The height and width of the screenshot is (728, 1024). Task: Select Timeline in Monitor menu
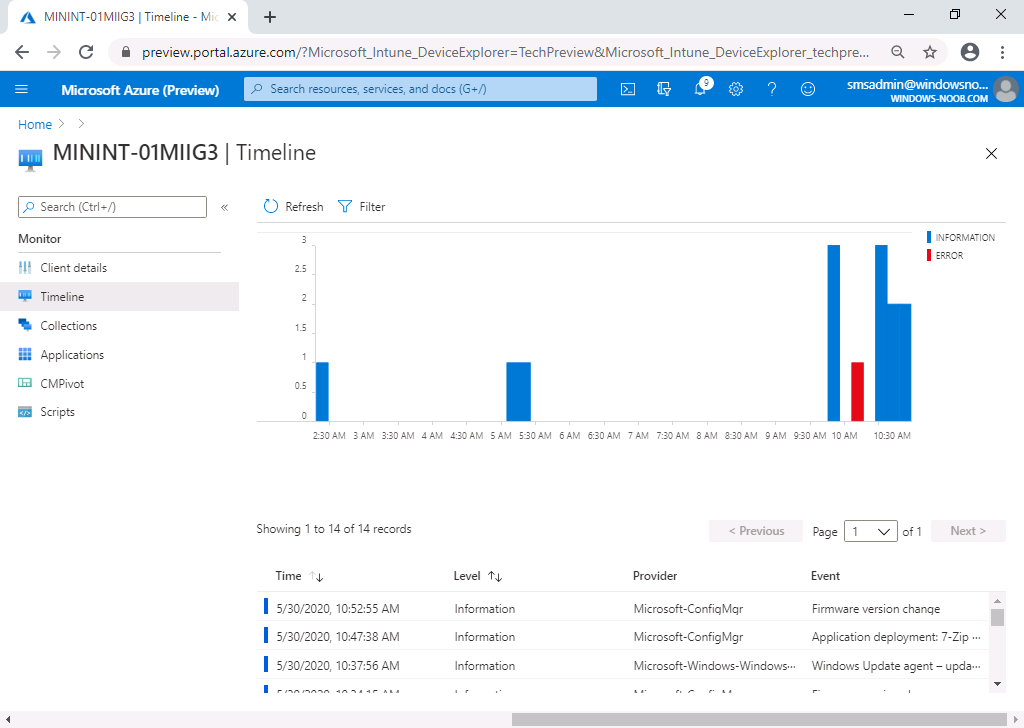tap(120, 296)
